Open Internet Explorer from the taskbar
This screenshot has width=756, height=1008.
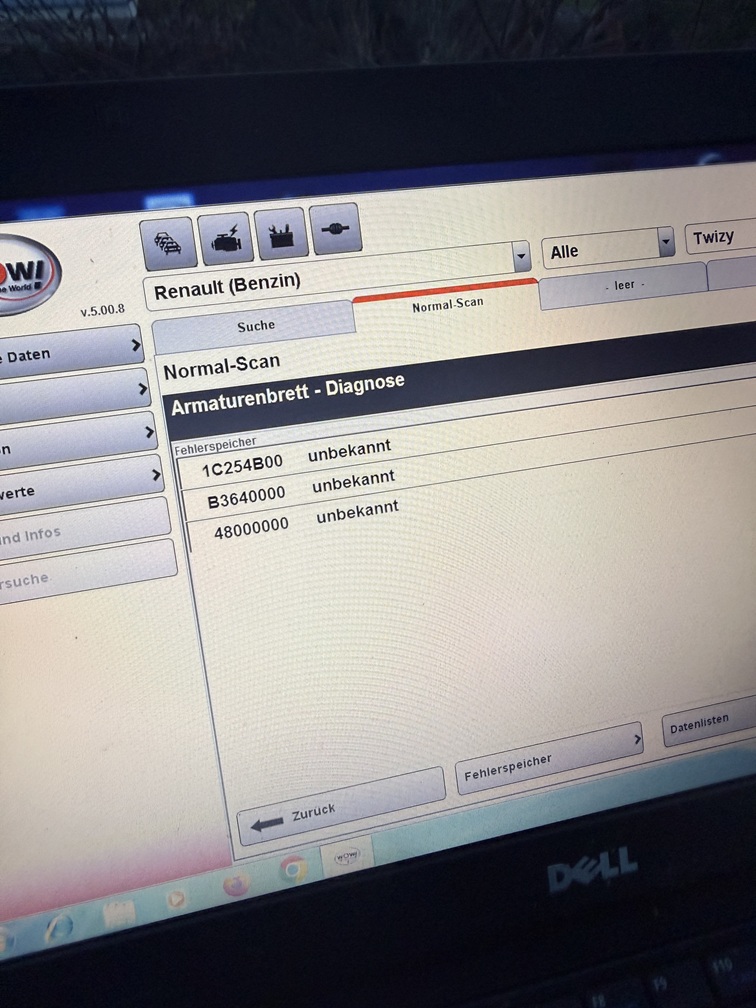coord(58,926)
